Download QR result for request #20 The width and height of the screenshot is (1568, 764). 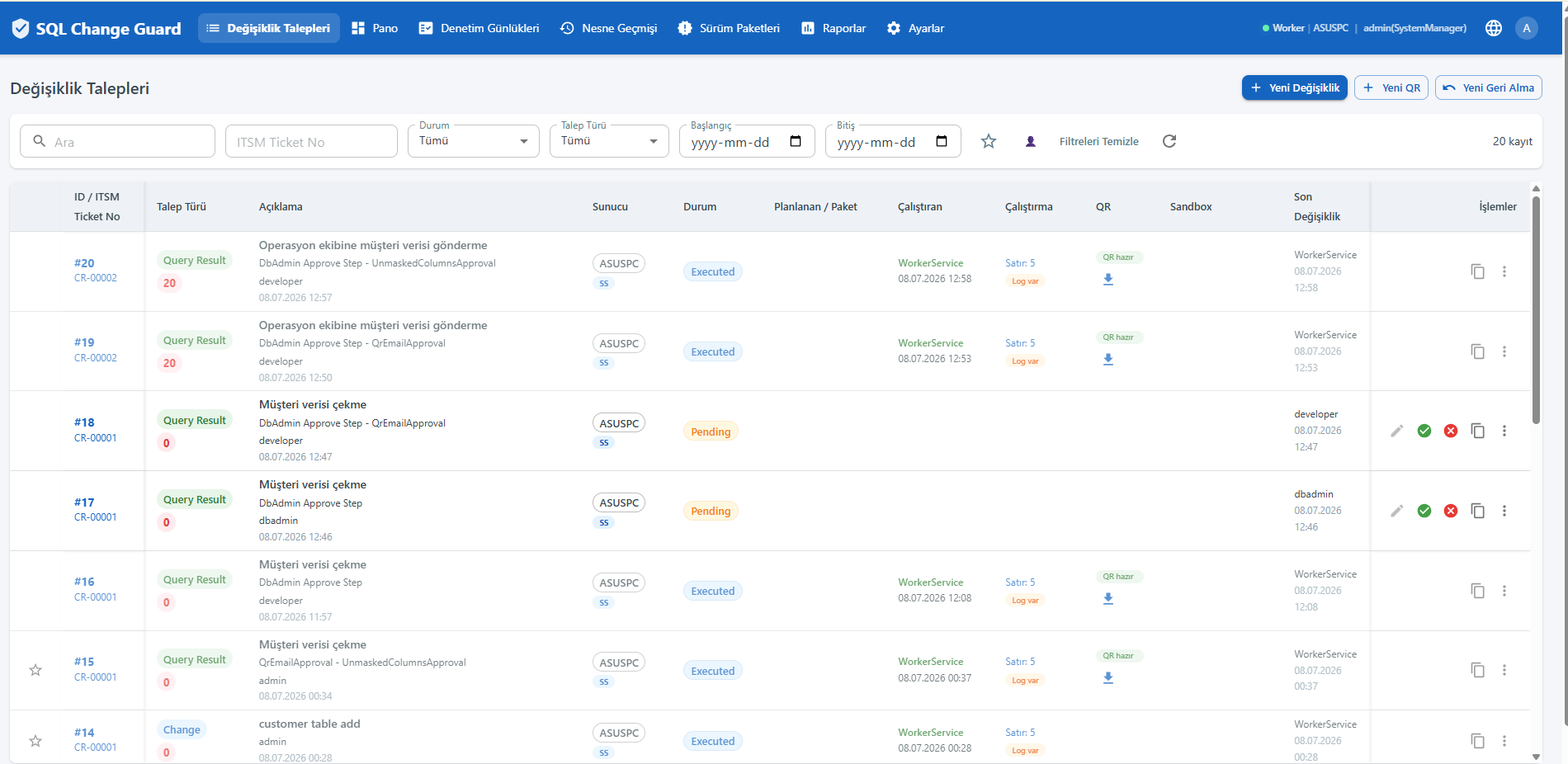1108,280
